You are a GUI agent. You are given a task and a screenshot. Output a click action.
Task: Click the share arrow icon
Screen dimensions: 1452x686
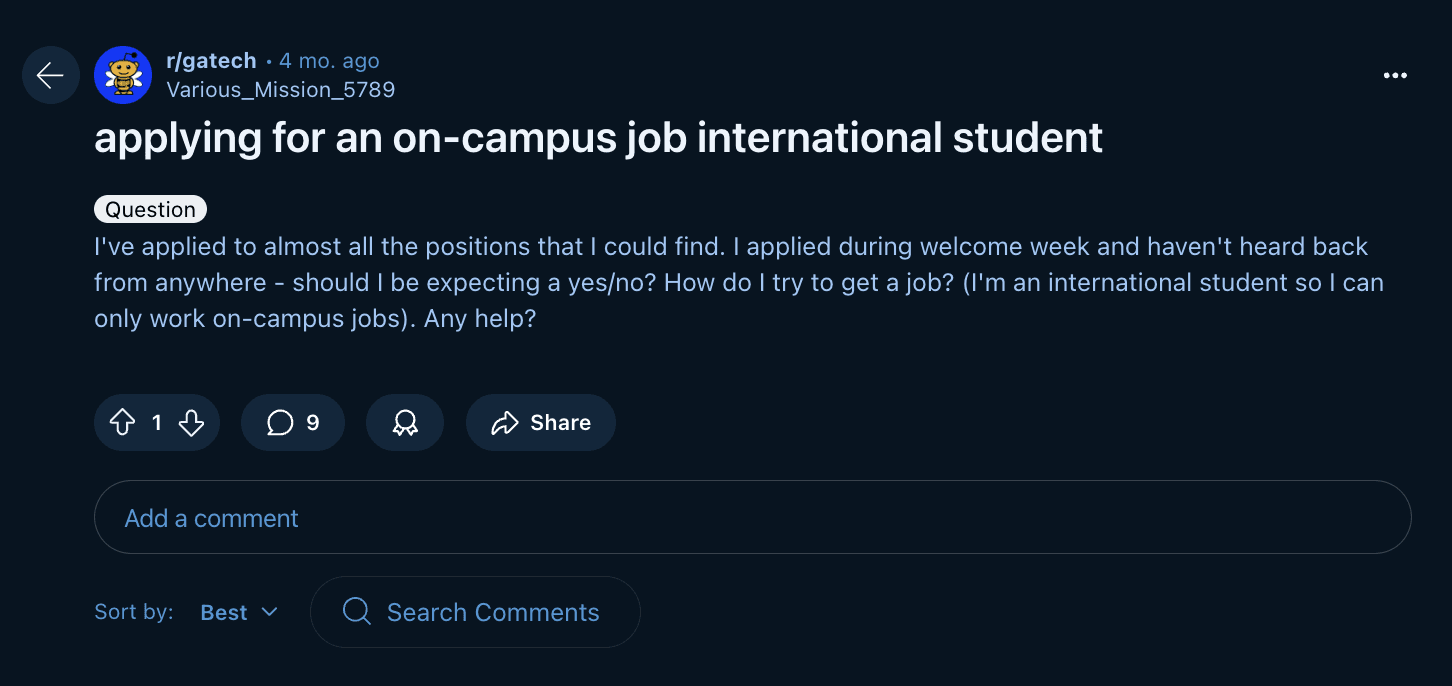coord(504,423)
